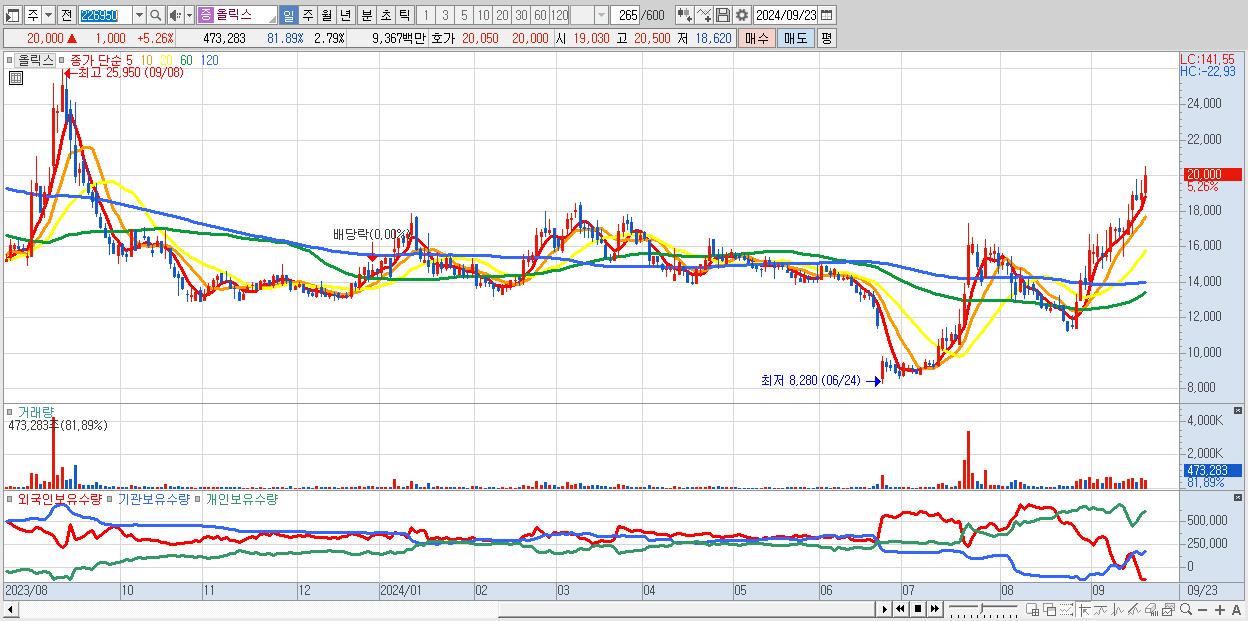1248x621 pixels.
Task: Open the stock search magnifier next to the code field
Action: [x=156, y=15]
